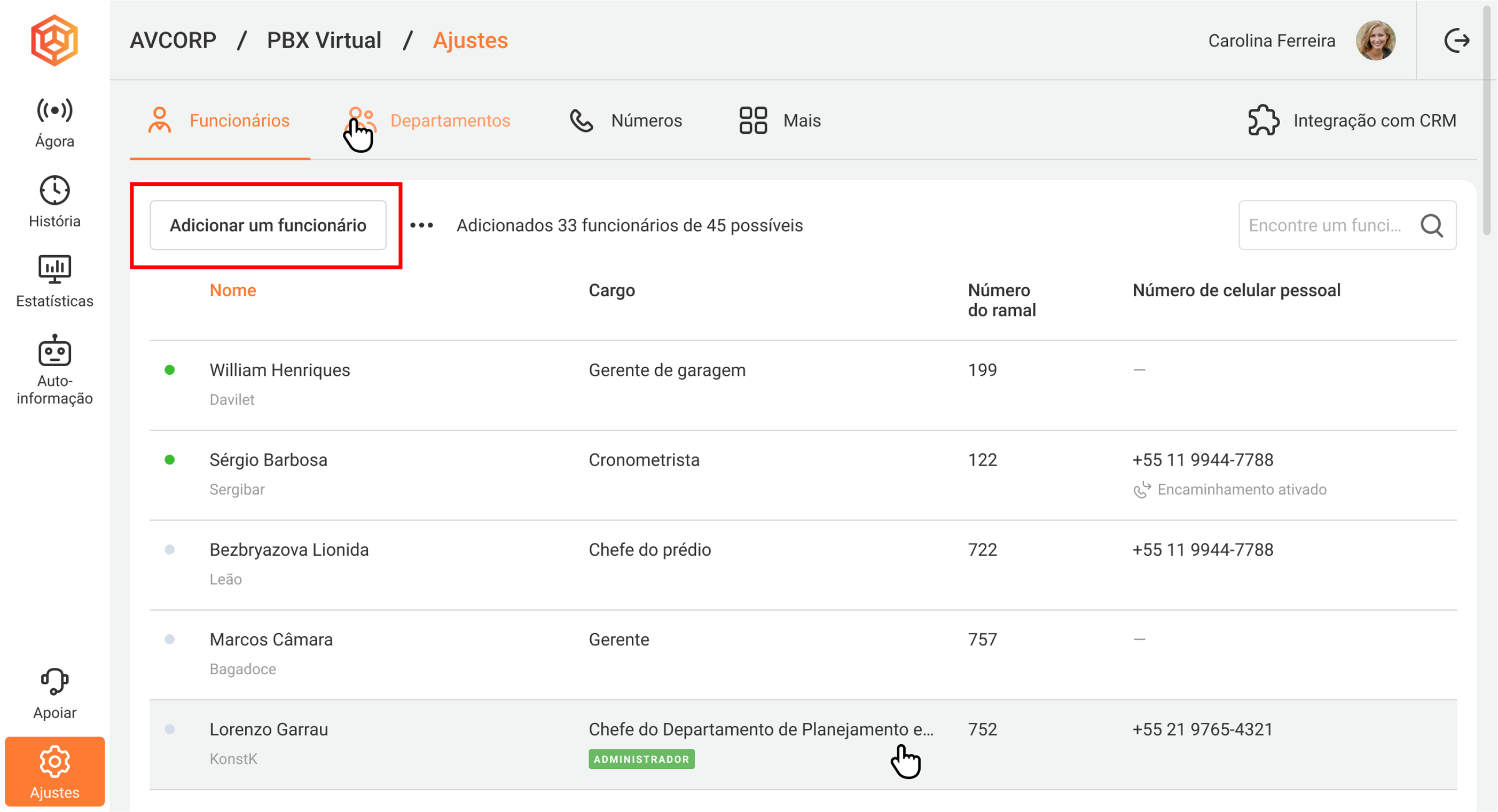Click the Sergibar username text
Viewport: 1498px width, 812px height.
[237, 490]
